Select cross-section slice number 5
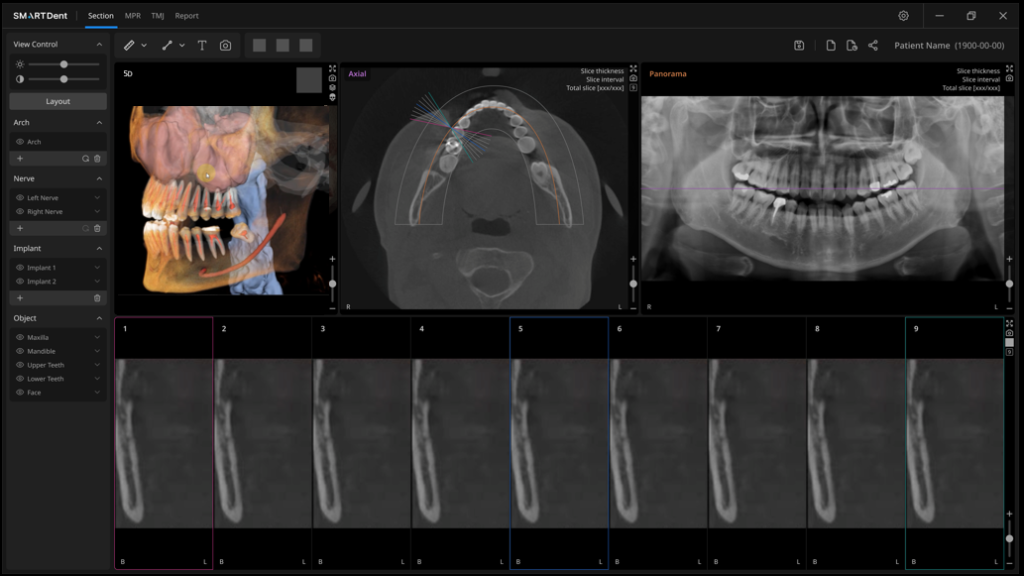The height and width of the screenshot is (576, 1024). (x=559, y=440)
